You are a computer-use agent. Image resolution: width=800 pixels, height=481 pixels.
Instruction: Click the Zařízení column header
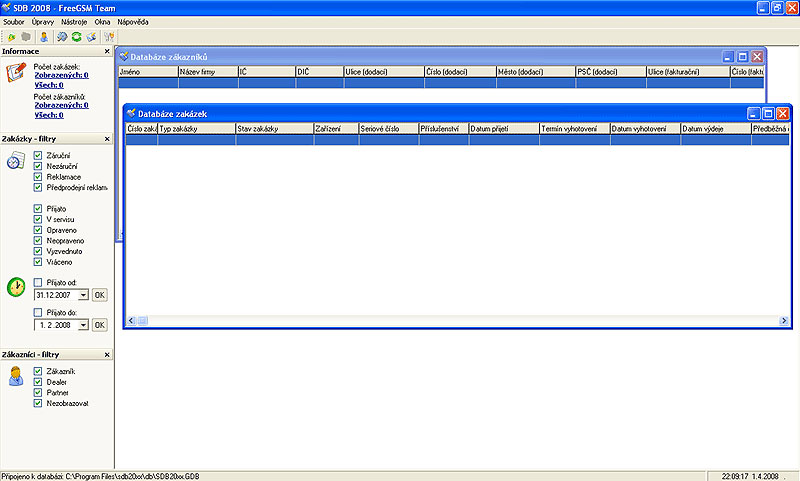[x=336, y=129]
